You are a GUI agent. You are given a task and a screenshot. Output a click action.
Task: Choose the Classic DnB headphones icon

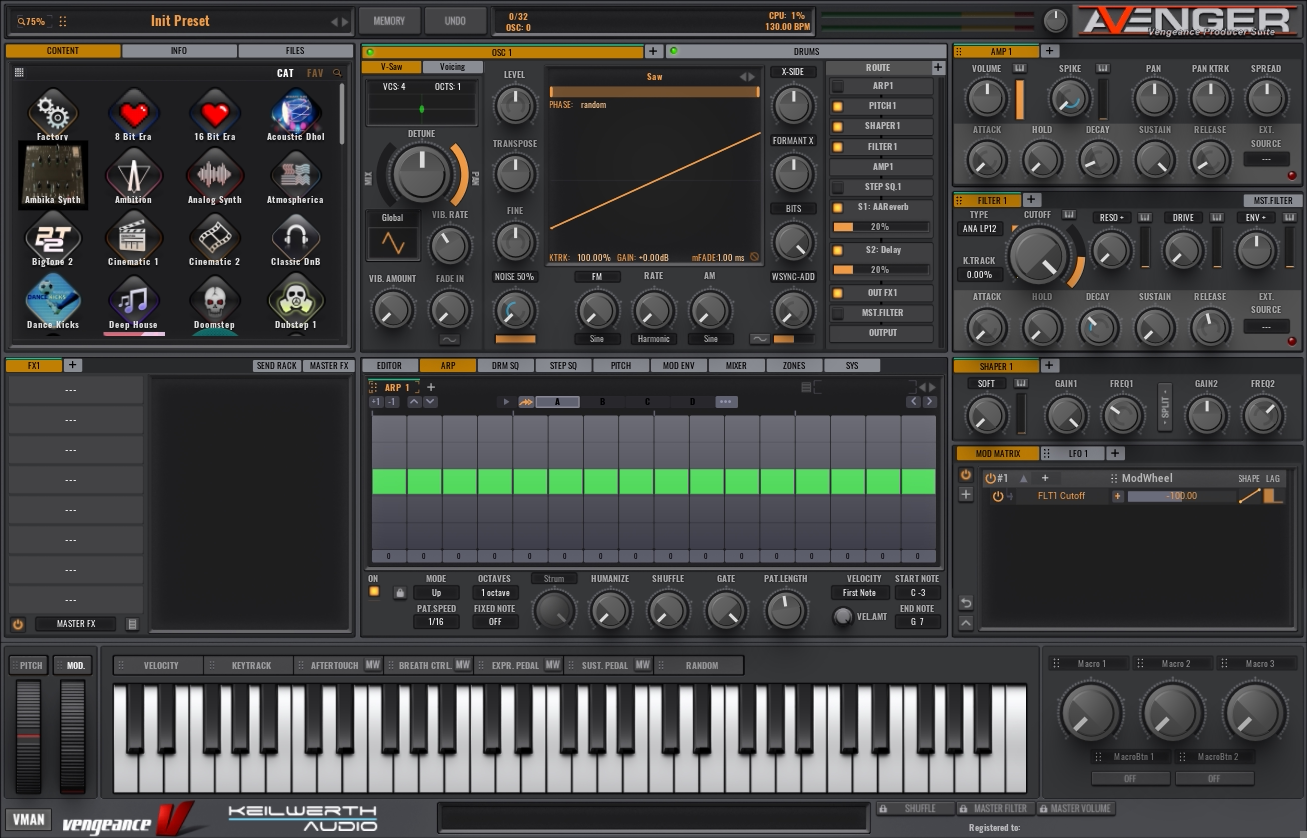click(x=295, y=237)
